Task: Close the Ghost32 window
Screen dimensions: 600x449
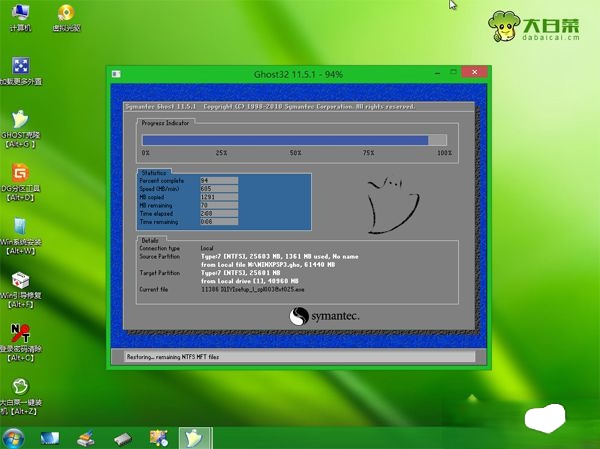Action: [474, 72]
